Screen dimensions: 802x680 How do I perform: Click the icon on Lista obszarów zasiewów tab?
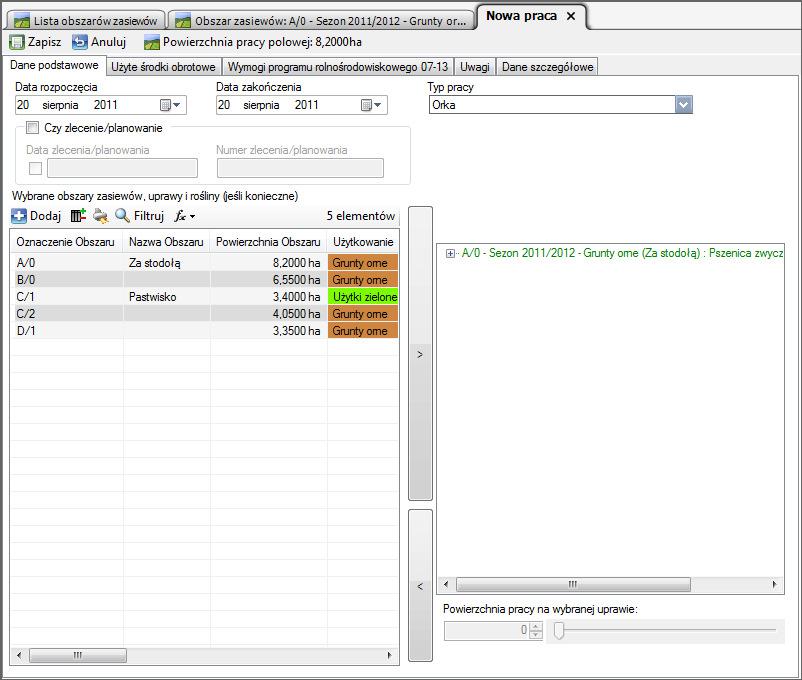(22, 21)
